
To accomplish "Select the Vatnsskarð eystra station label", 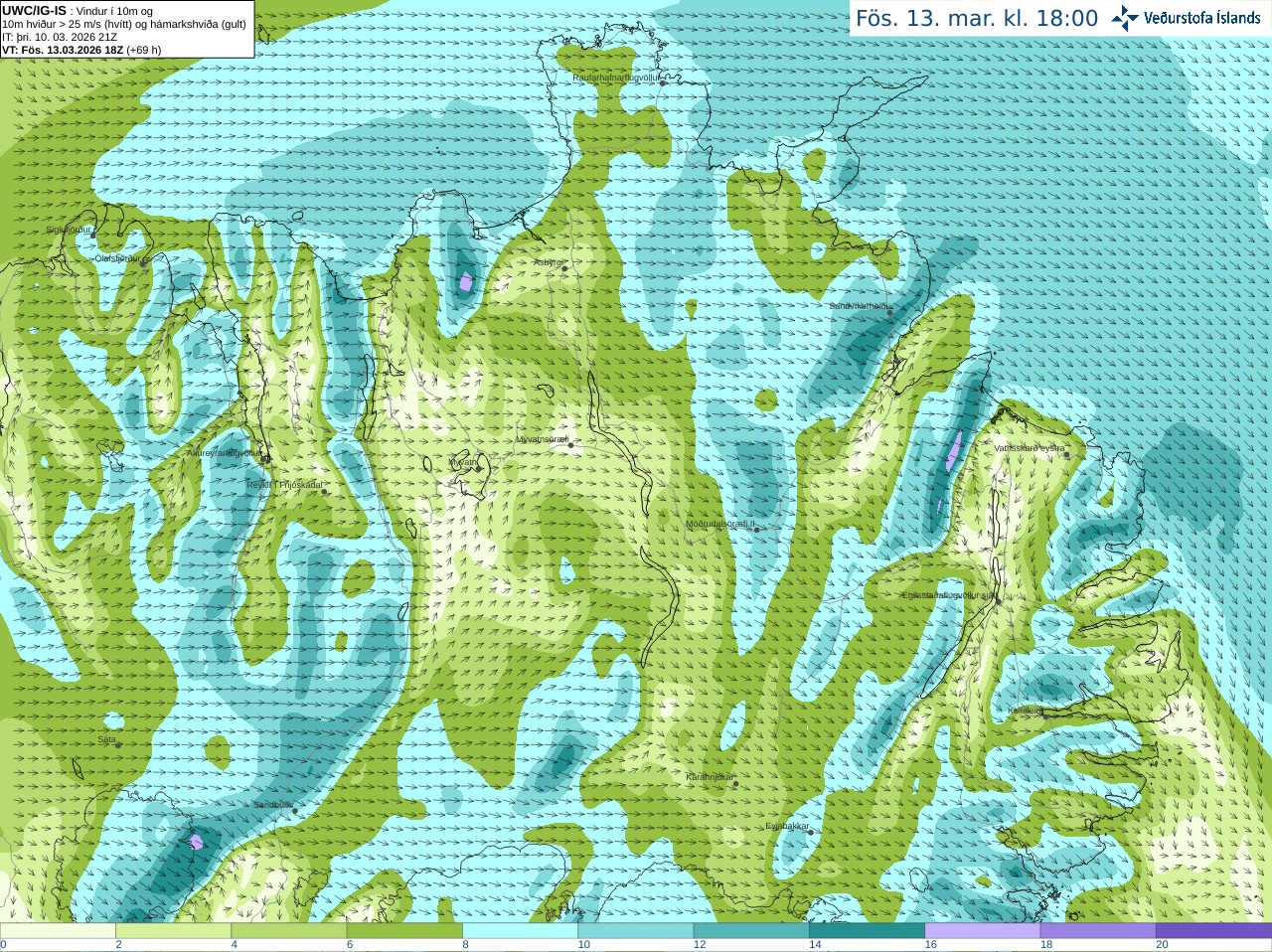I will [1030, 448].
